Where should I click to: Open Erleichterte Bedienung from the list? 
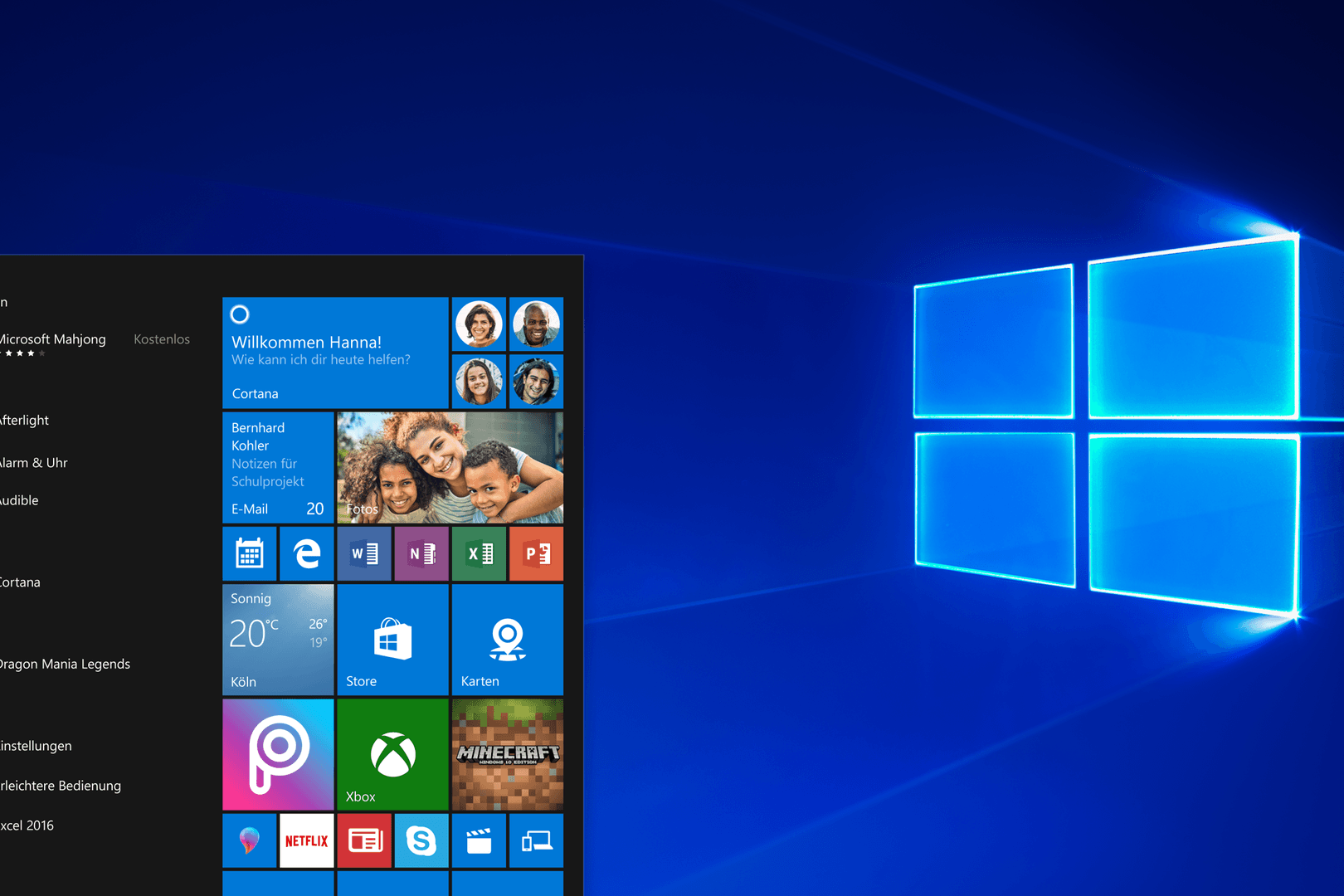(61, 786)
